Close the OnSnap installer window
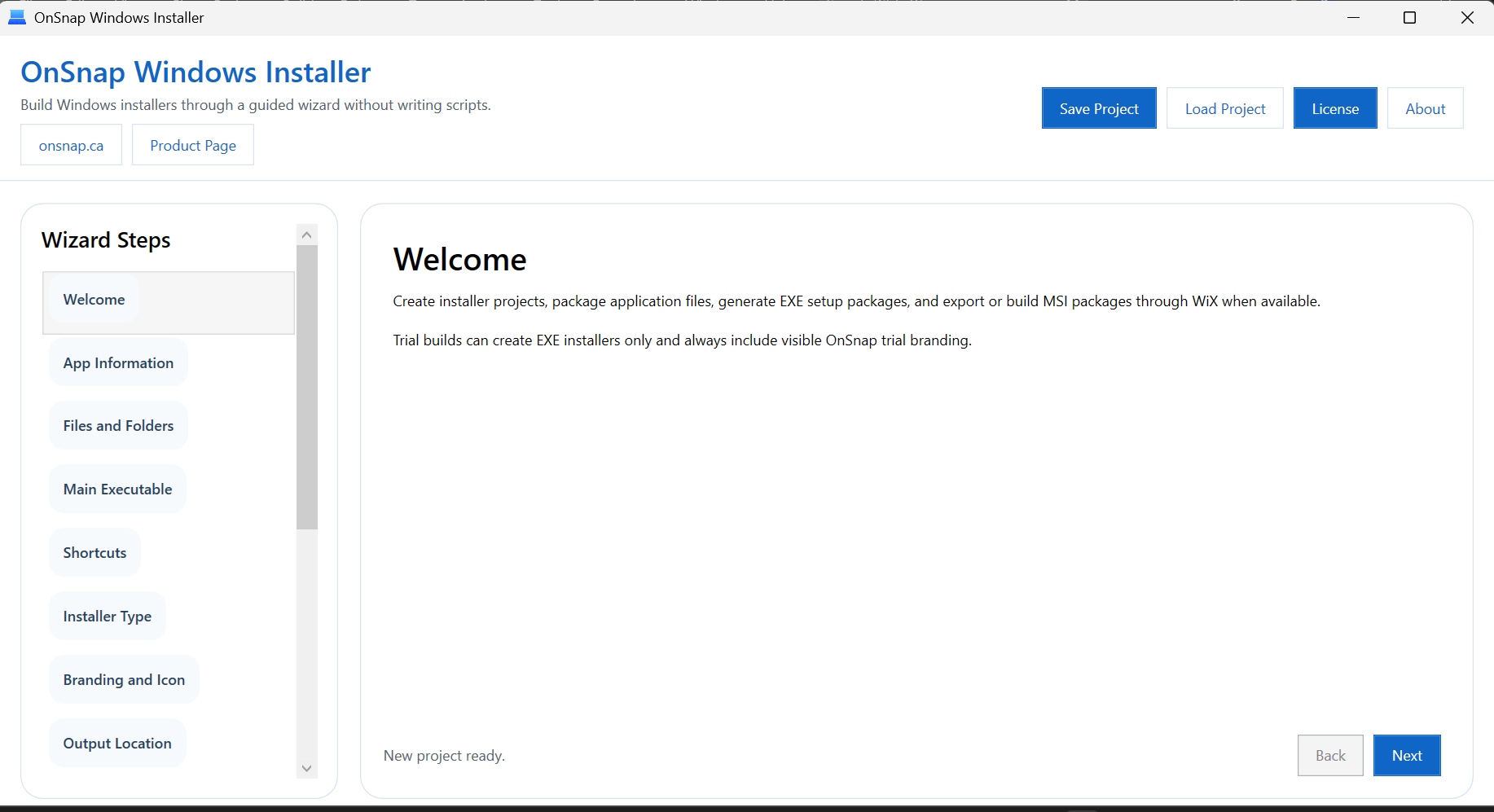This screenshot has width=1494, height=812. pyautogui.click(x=1467, y=17)
